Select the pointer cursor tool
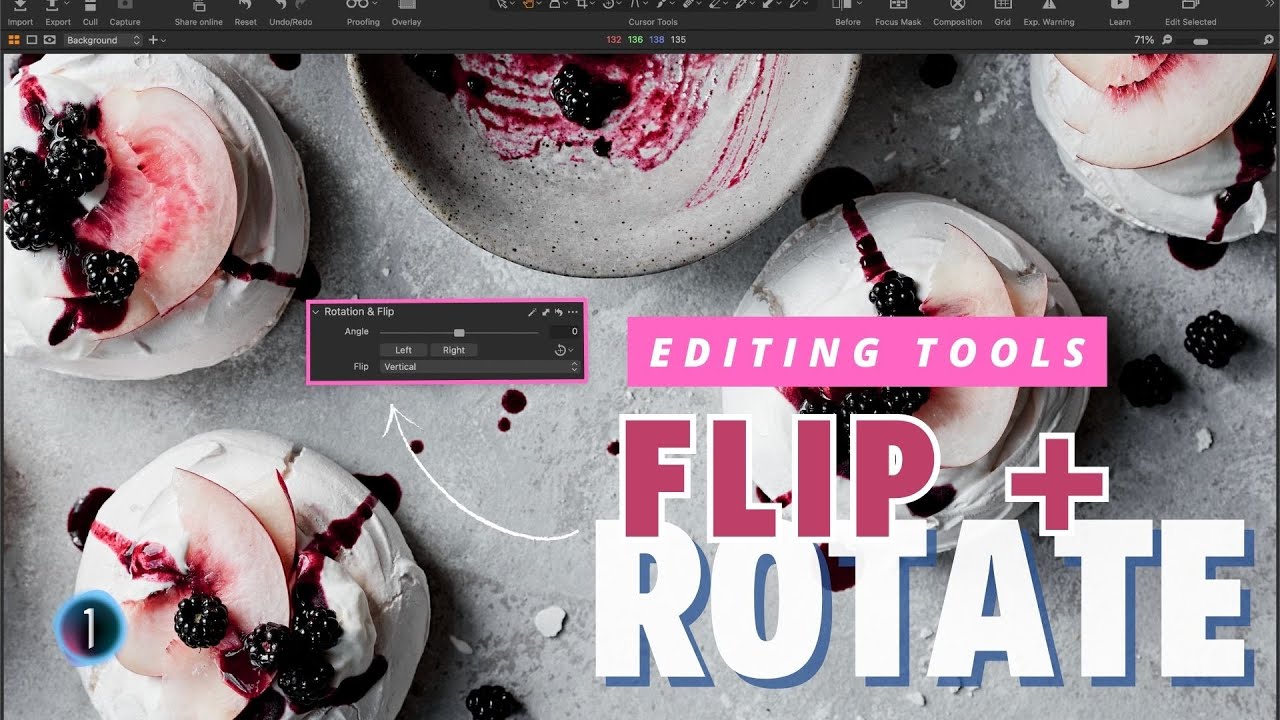Image resolution: width=1280 pixels, height=720 pixels. point(502,5)
